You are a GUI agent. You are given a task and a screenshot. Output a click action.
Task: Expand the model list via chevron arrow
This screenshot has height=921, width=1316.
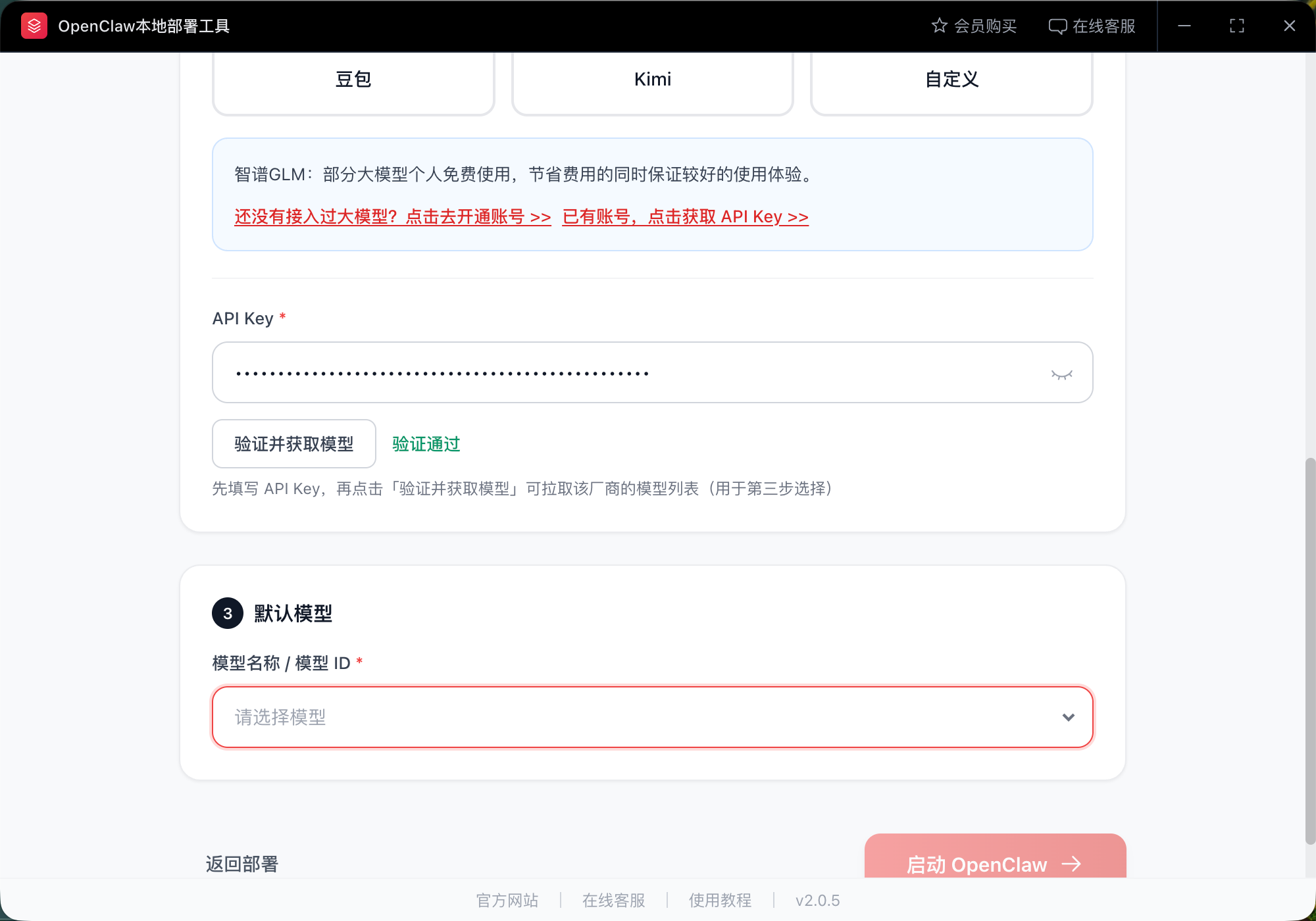pos(1068,717)
